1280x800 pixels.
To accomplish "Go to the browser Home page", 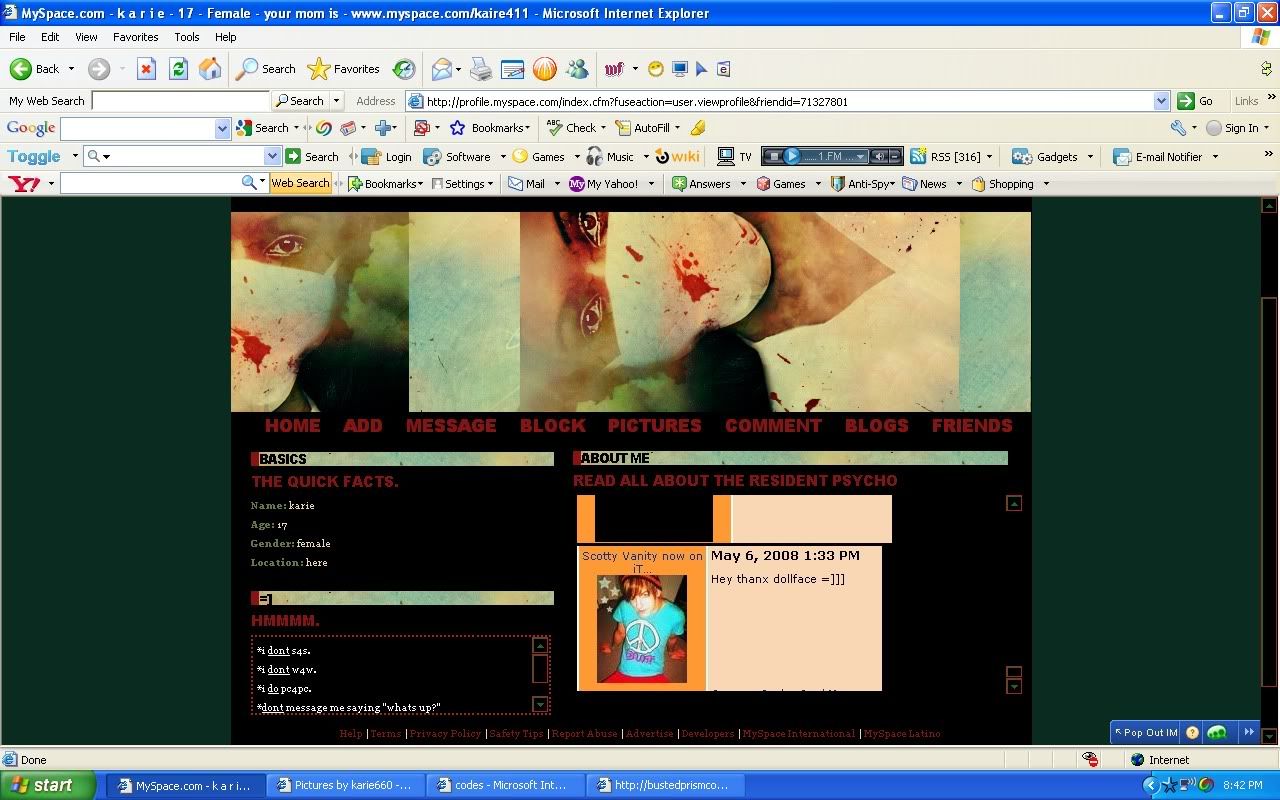I will 210,69.
